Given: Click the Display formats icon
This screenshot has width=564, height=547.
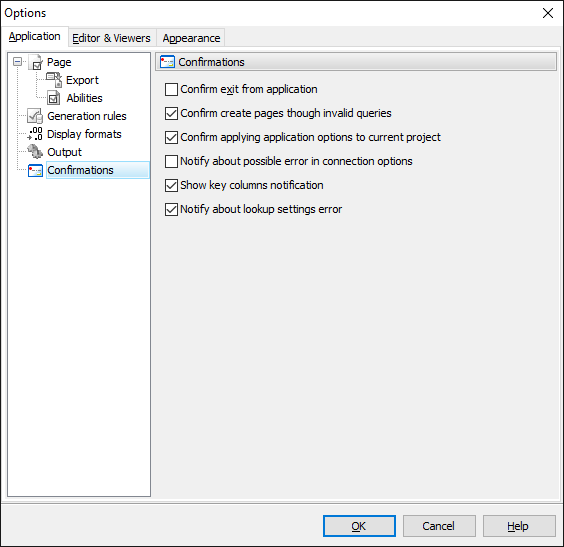Looking at the screenshot, I should coord(35,134).
